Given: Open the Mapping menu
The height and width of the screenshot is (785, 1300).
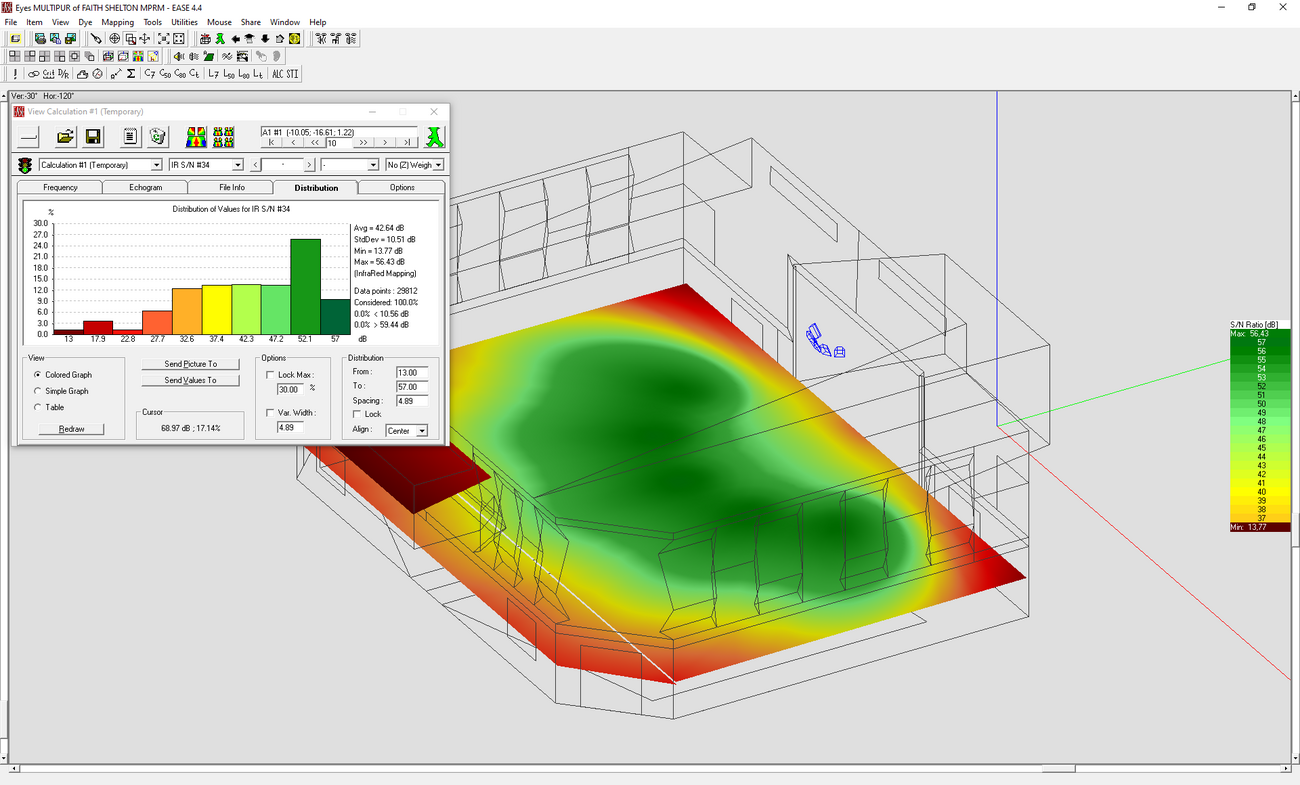Looking at the screenshot, I should pyautogui.click(x=117, y=22).
